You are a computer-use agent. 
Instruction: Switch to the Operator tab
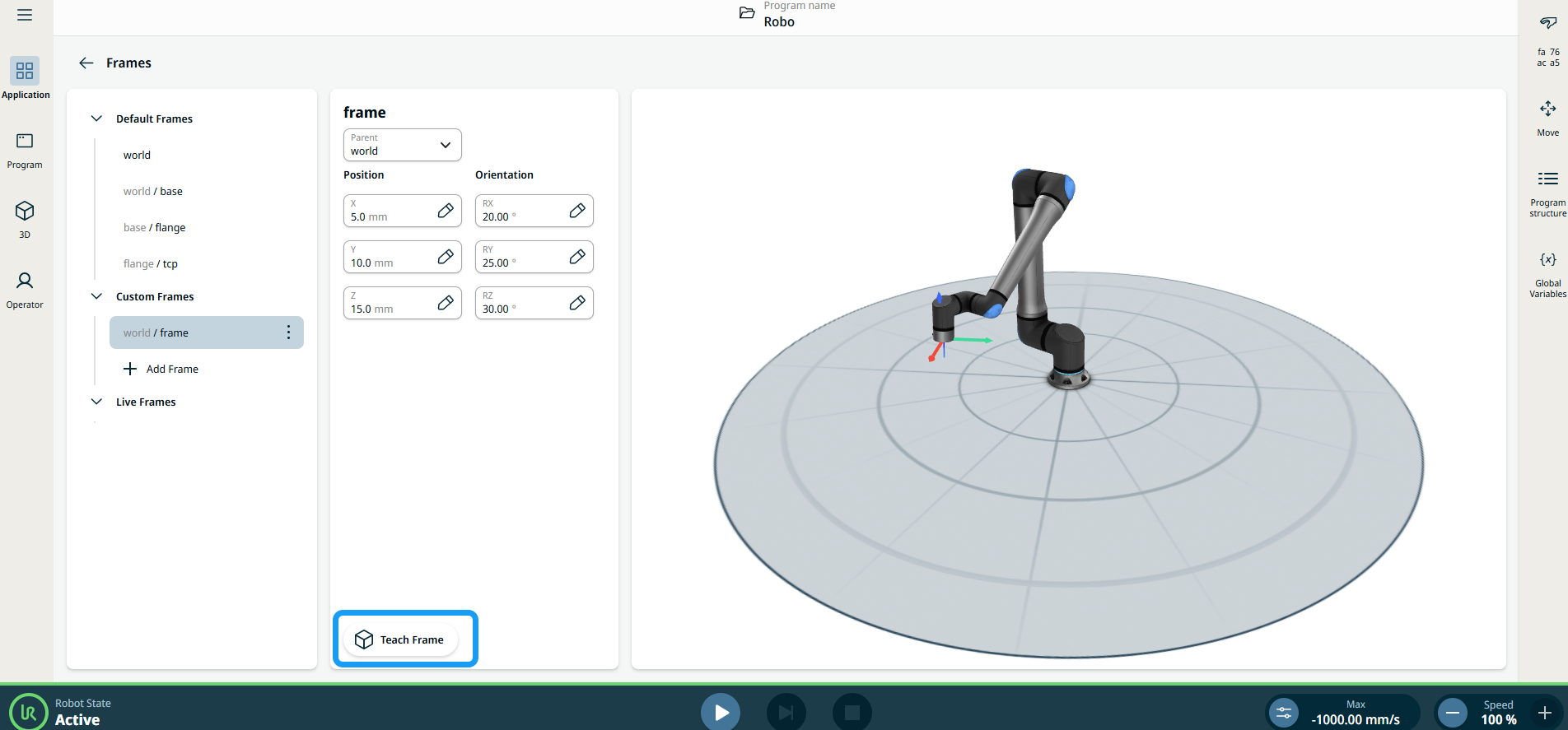[x=25, y=290]
